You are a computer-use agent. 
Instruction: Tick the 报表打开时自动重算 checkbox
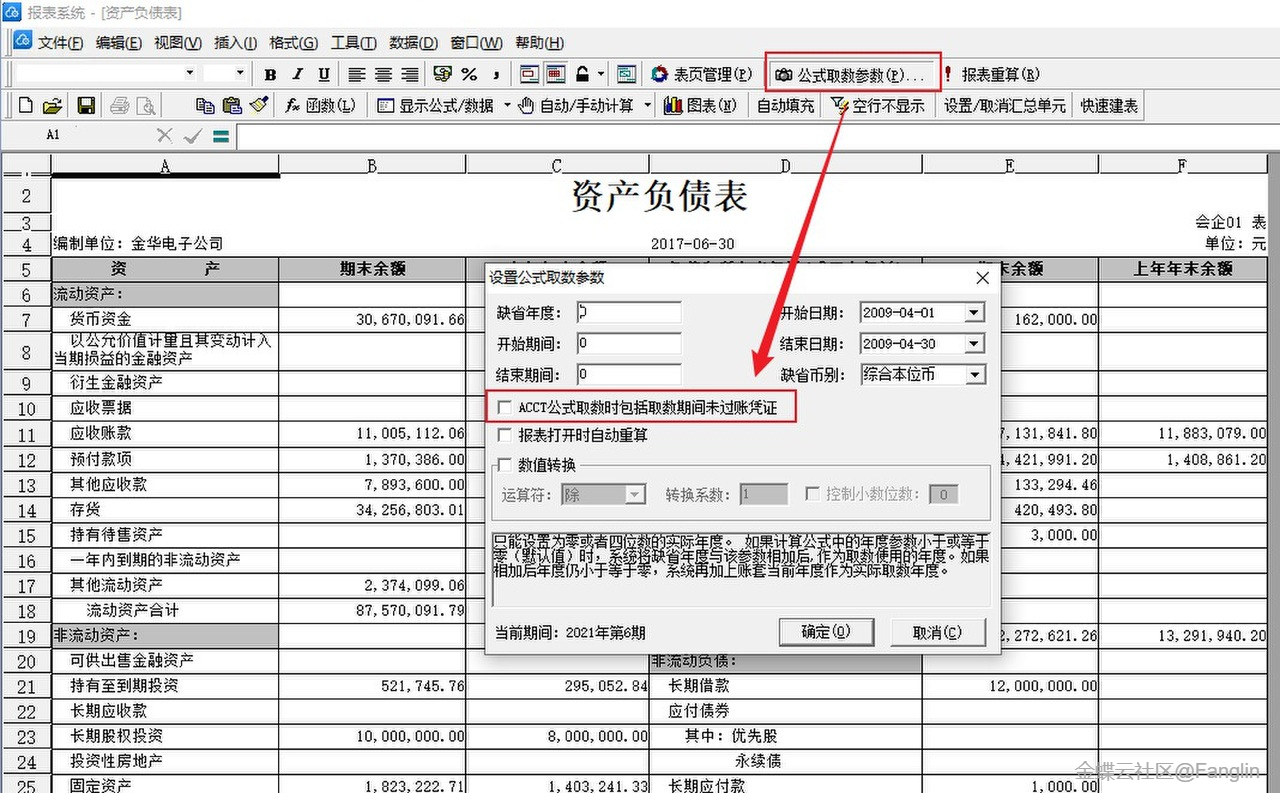tap(505, 435)
